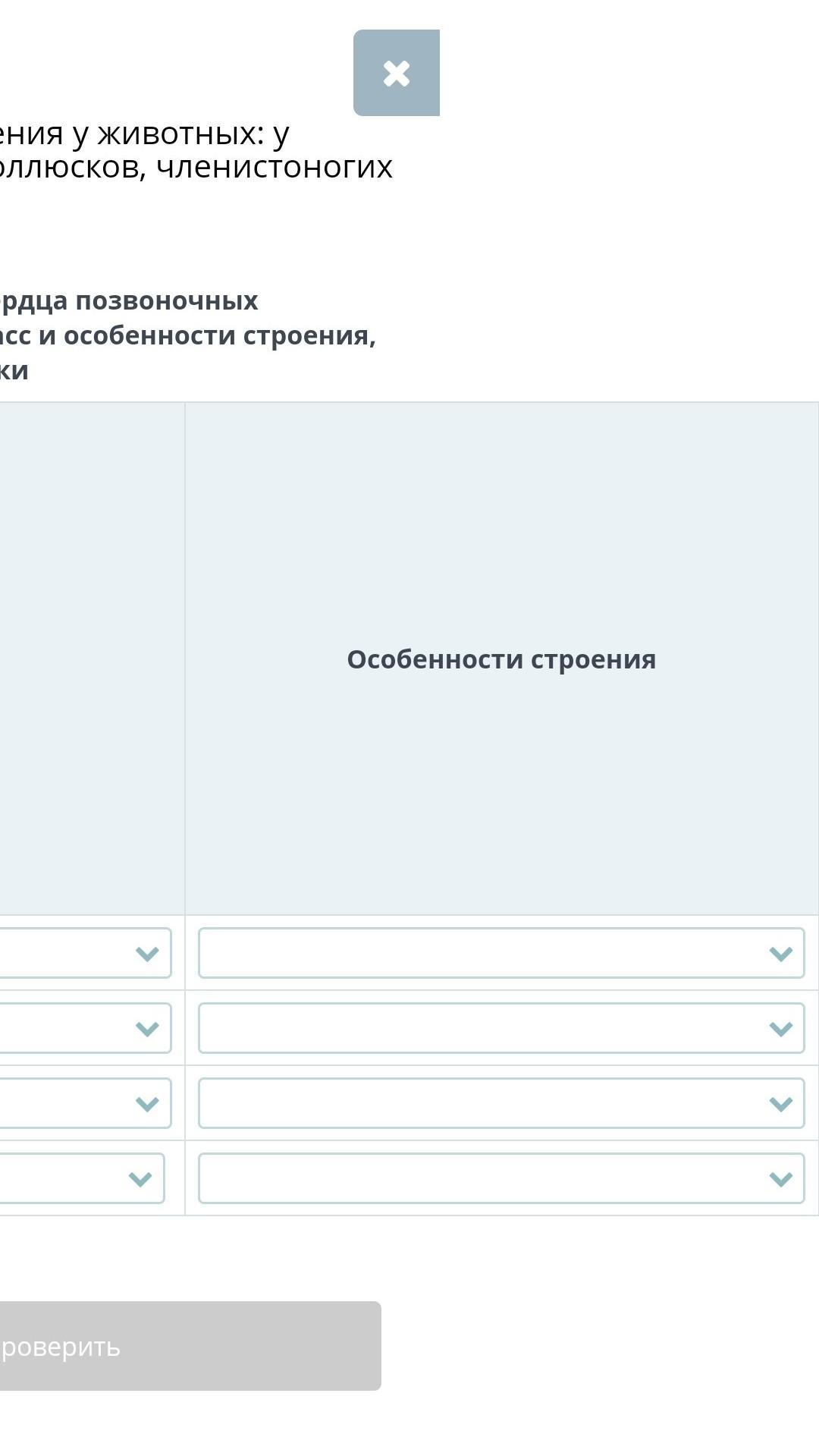Open the third empty select under Особенности строения
Viewport: 819px width, 1456px height.
click(x=485, y=1103)
